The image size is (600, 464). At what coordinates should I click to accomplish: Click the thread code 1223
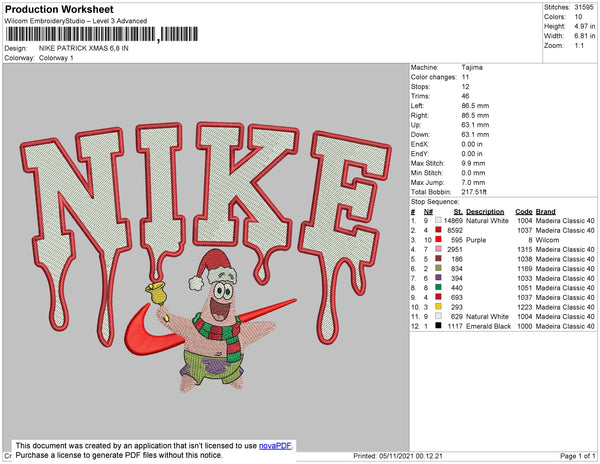click(525, 307)
